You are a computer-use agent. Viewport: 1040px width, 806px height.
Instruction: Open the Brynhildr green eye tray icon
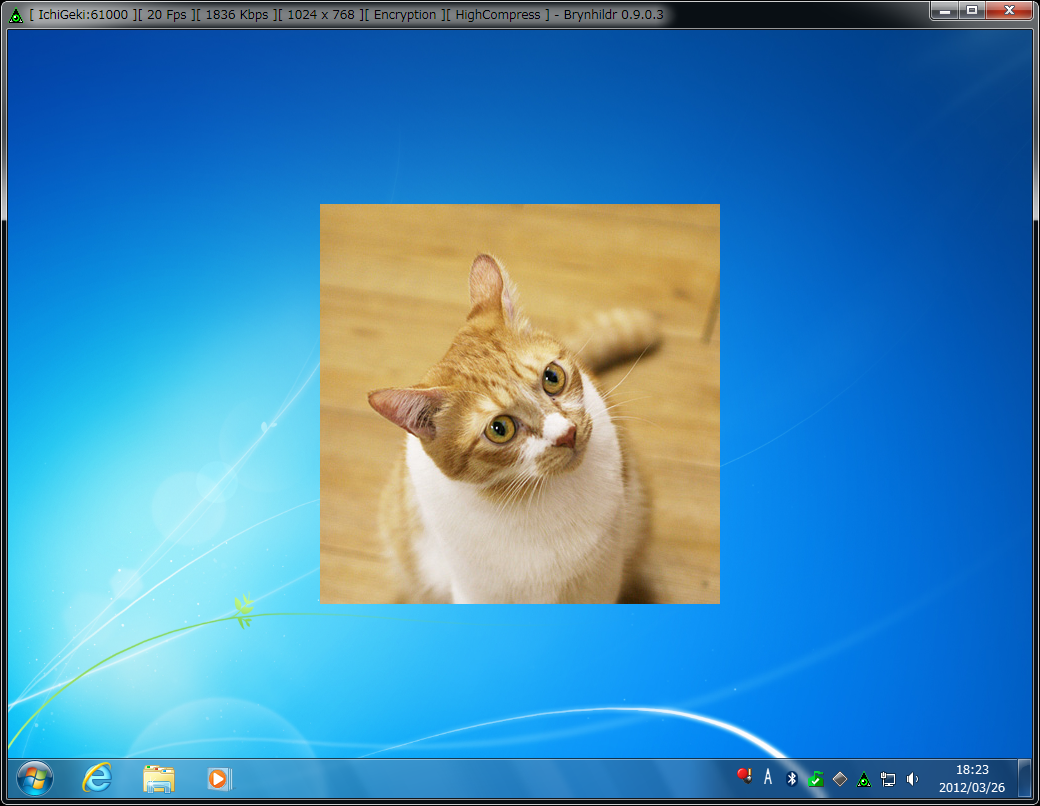pos(863,778)
